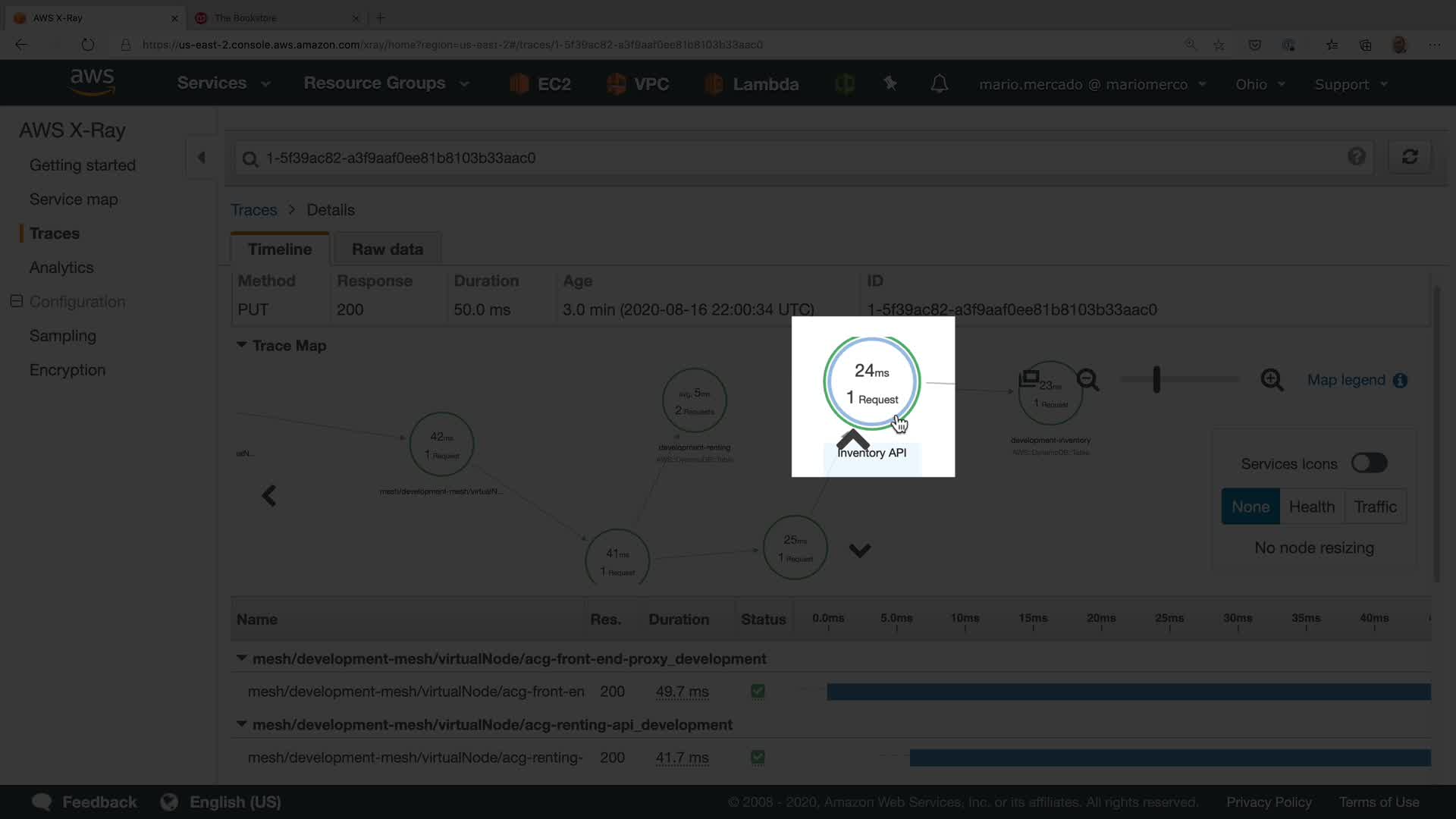1456x819 pixels.
Task: Collapse acg-front-end-proxy_development segment group
Action: coord(241,658)
